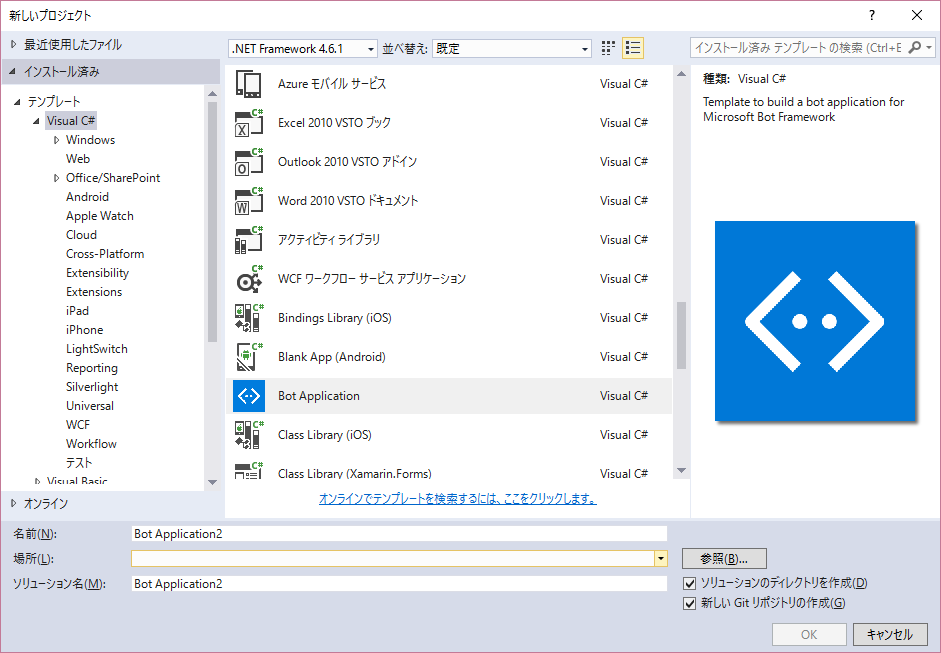Click the アクティビティ ライブラリ template icon
Image resolution: width=941 pixels, height=653 pixels.
[x=248, y=240]
